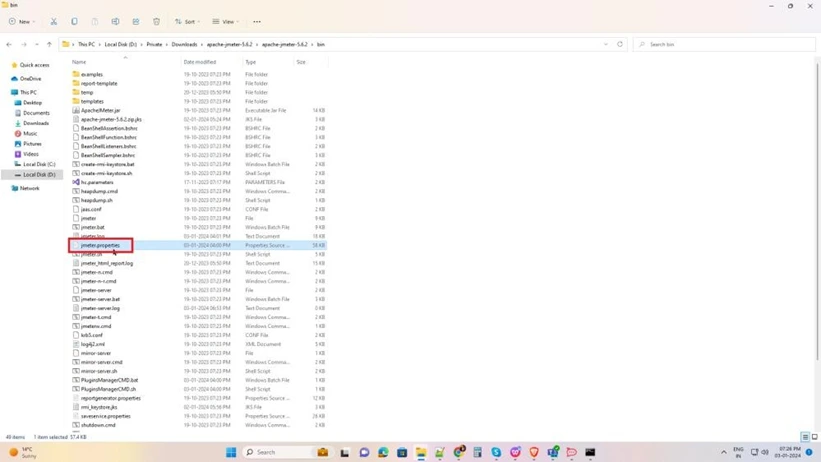The image size is (821, 462).
Task: Click the Delete trash icon
Action: coord(156,21)
